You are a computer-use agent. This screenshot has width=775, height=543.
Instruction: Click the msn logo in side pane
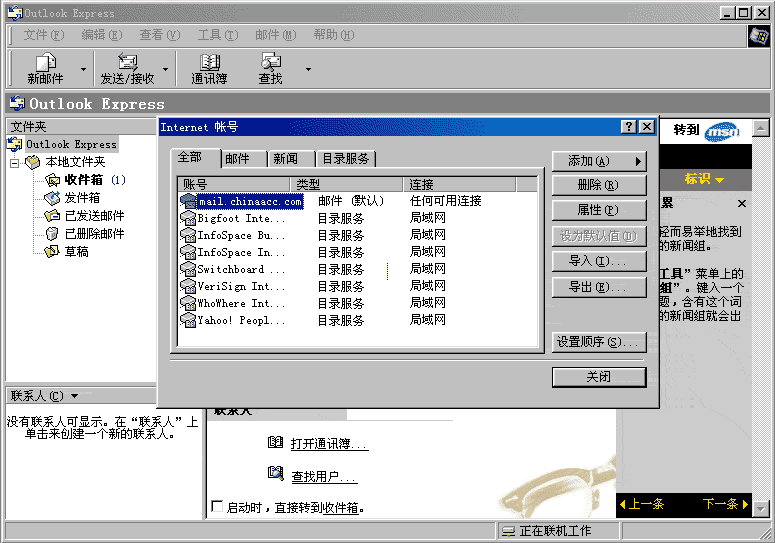point(722,131)
